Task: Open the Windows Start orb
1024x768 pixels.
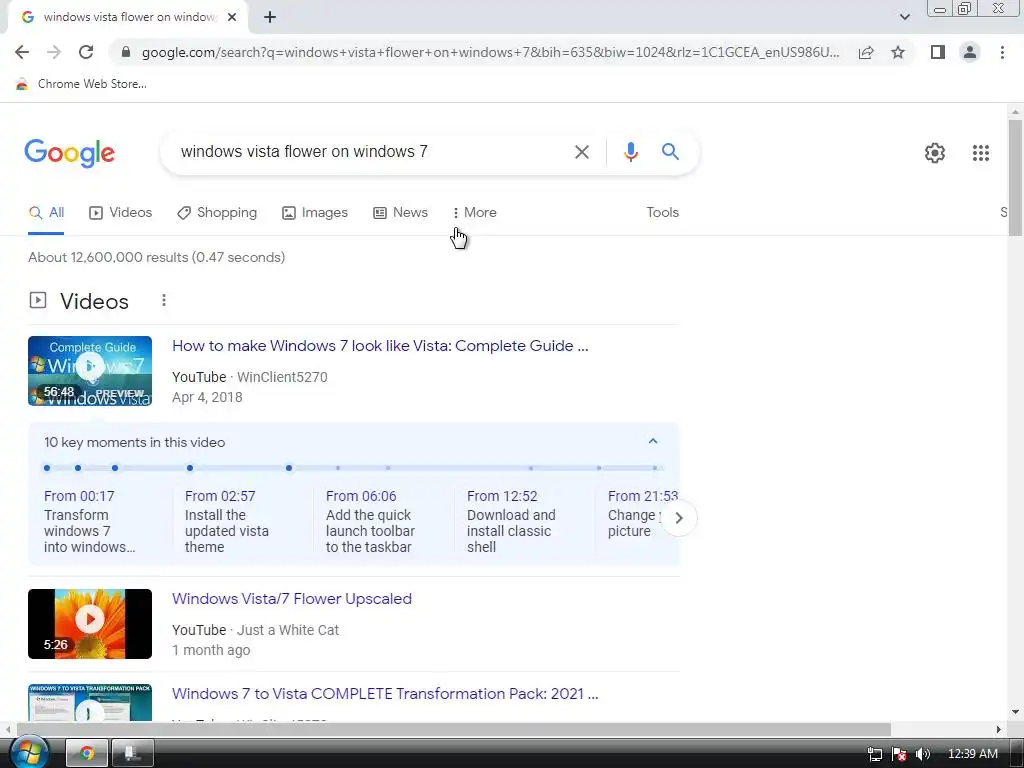Action: point(28,753)
